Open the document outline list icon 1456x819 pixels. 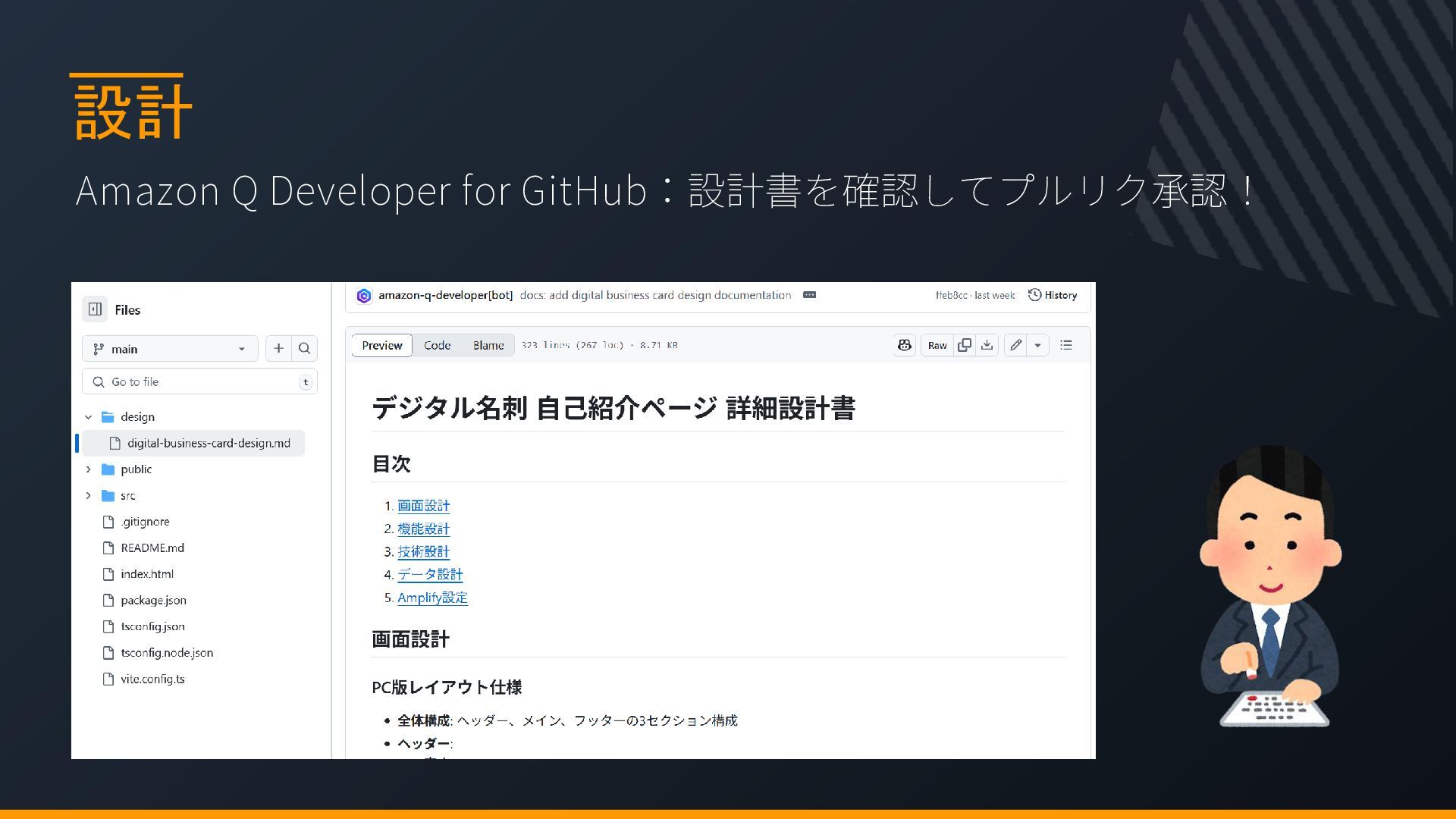point(1066,345)
